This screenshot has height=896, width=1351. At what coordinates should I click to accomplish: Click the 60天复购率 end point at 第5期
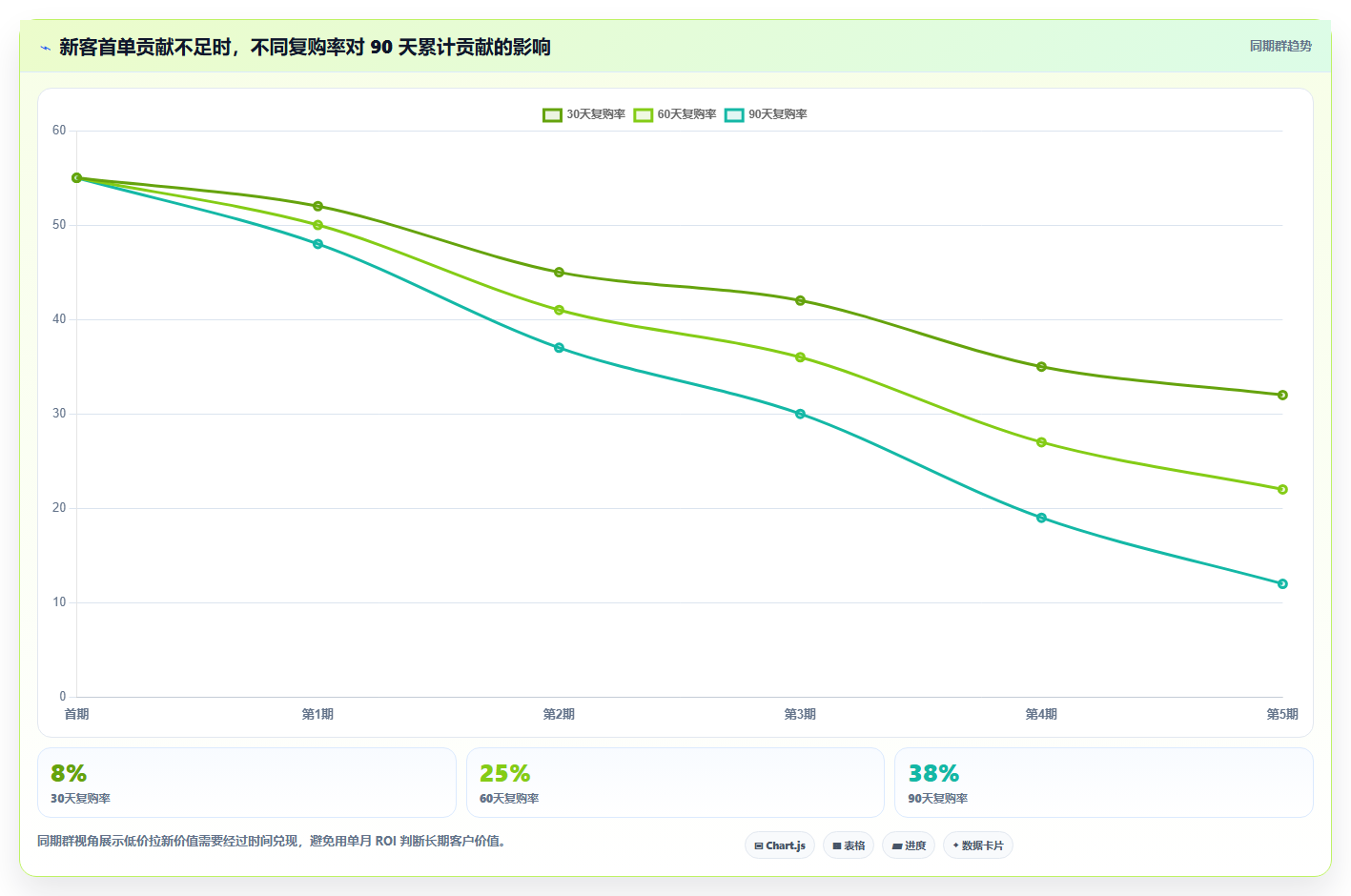point(1283,489)
